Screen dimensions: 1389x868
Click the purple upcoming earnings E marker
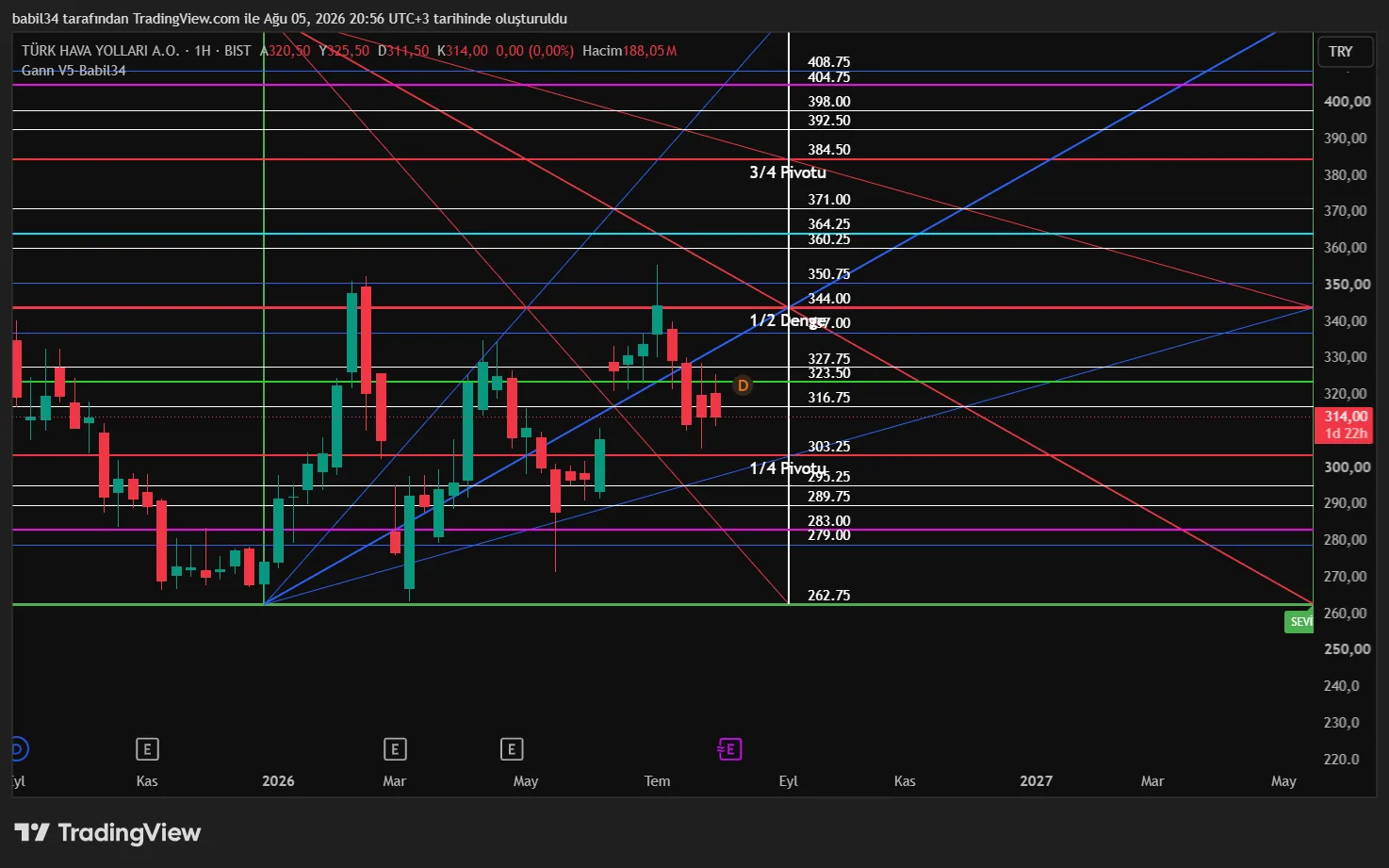click(x=729, y=749)
